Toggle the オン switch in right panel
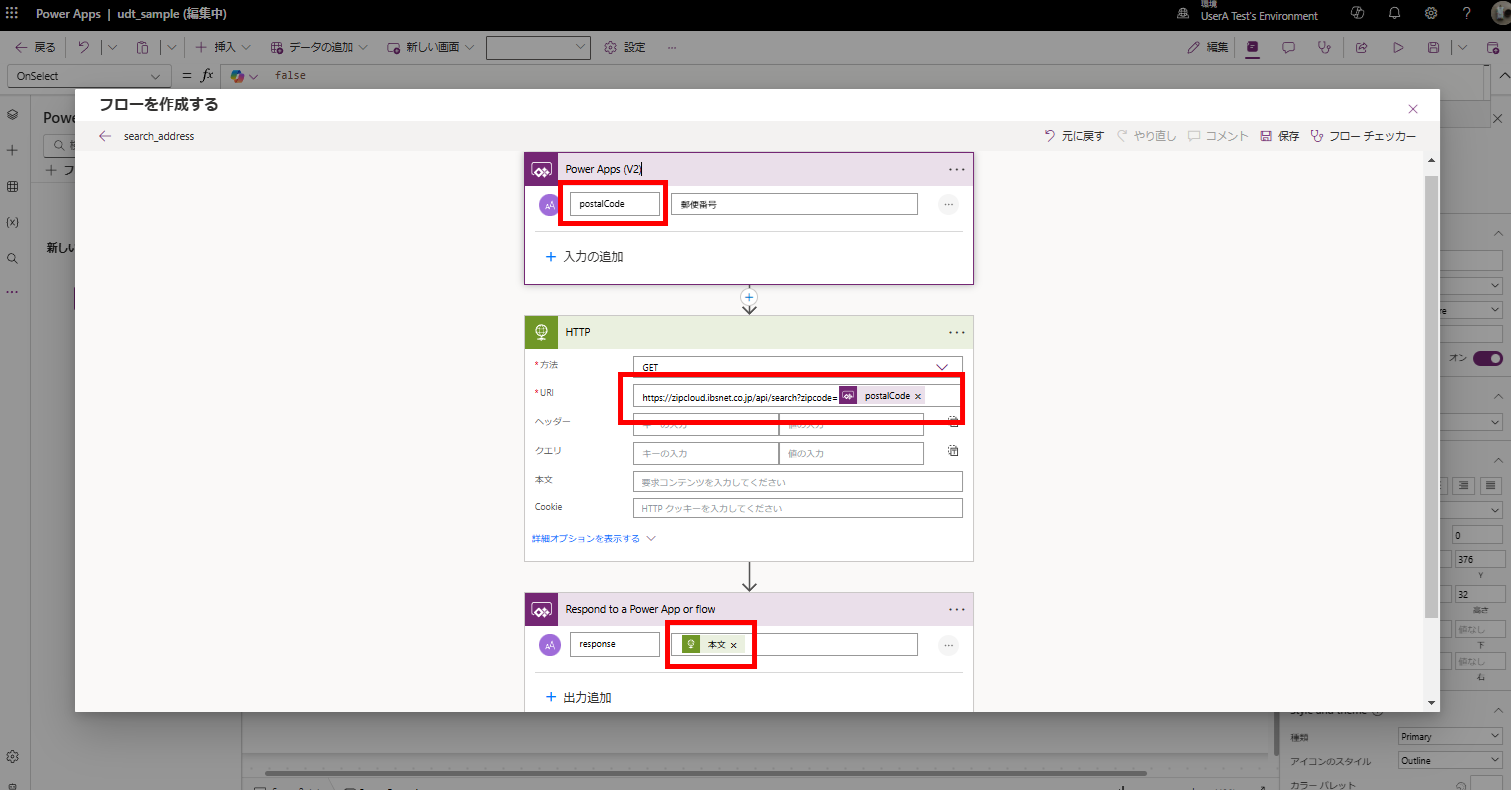The height and width of the screenshot is (790, 1511). [x=1487, y=358]
